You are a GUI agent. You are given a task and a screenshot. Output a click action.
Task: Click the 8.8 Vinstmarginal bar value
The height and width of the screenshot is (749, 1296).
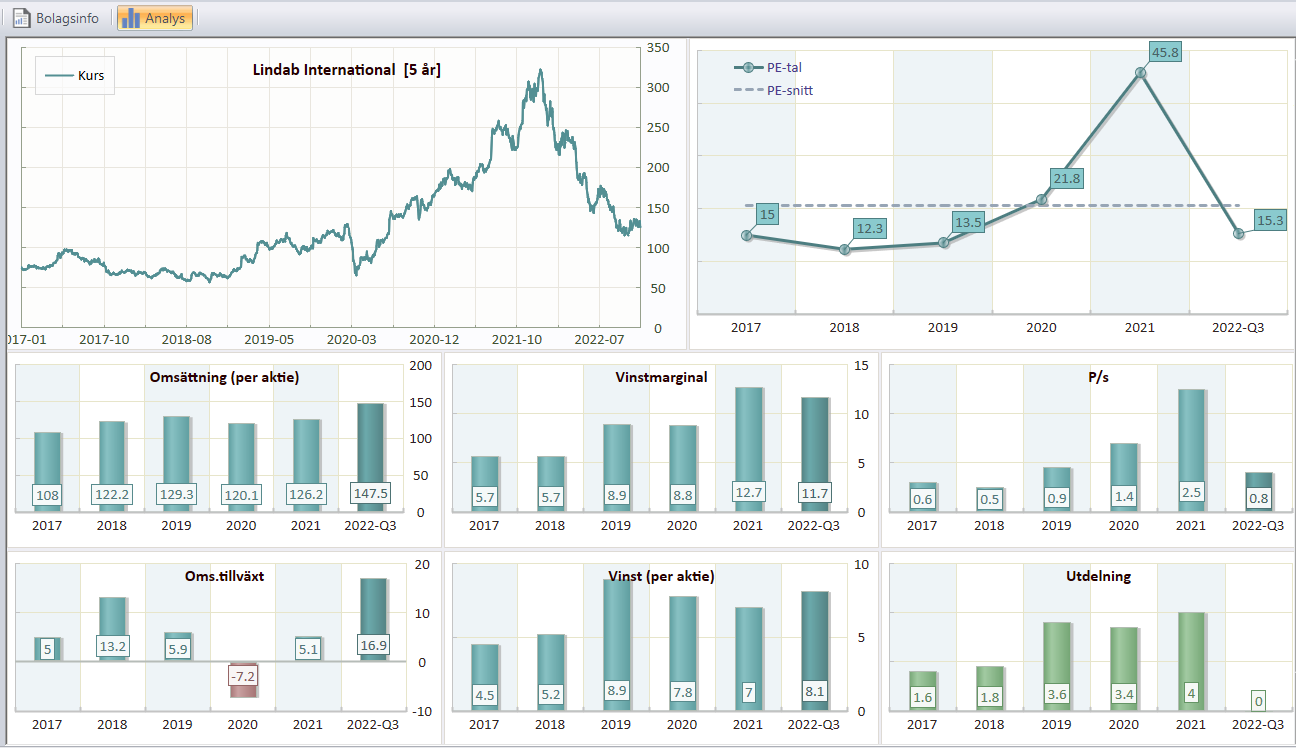tap(682, 494)
